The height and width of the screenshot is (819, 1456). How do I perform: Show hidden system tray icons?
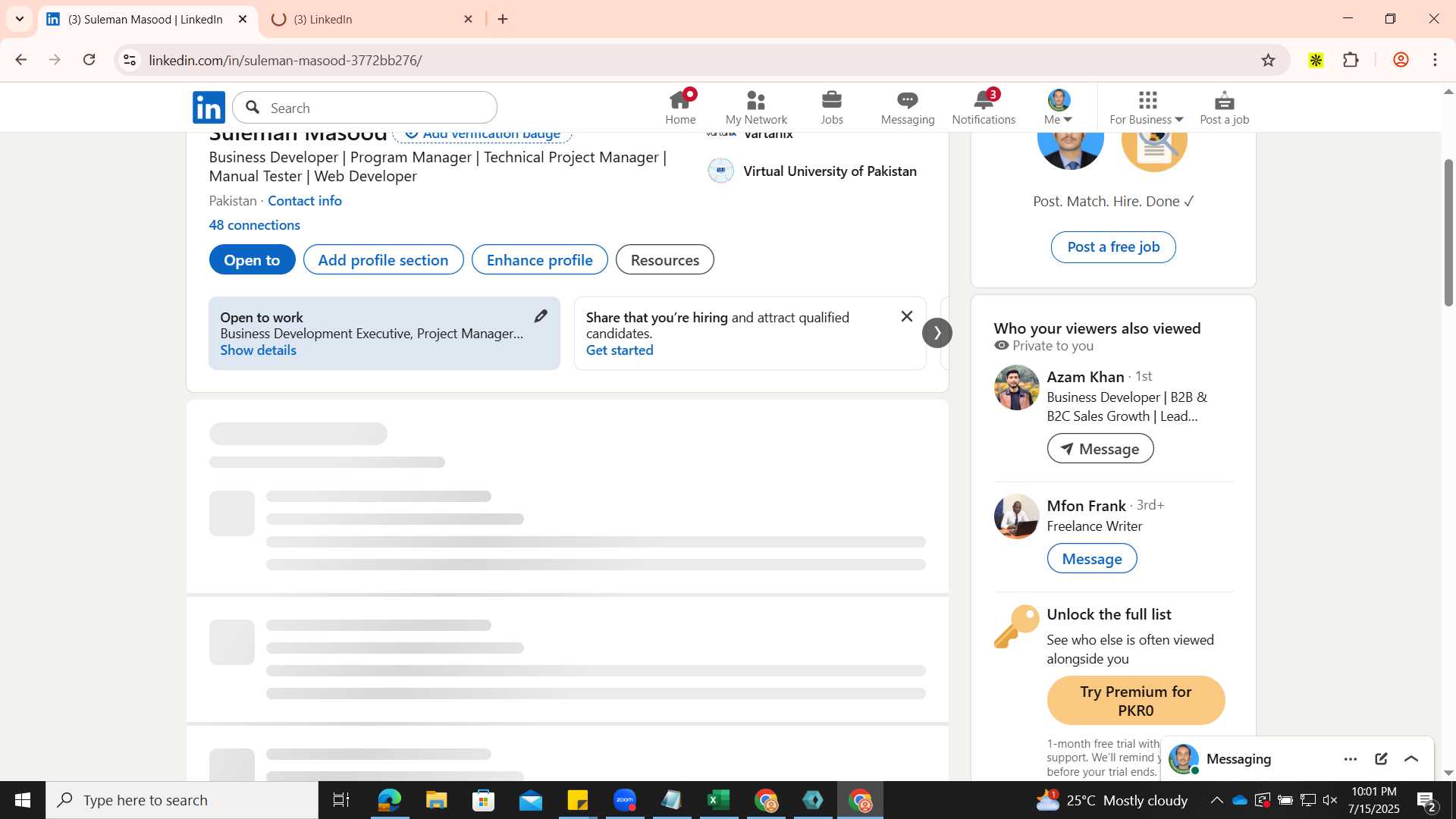pos(1216,800)
